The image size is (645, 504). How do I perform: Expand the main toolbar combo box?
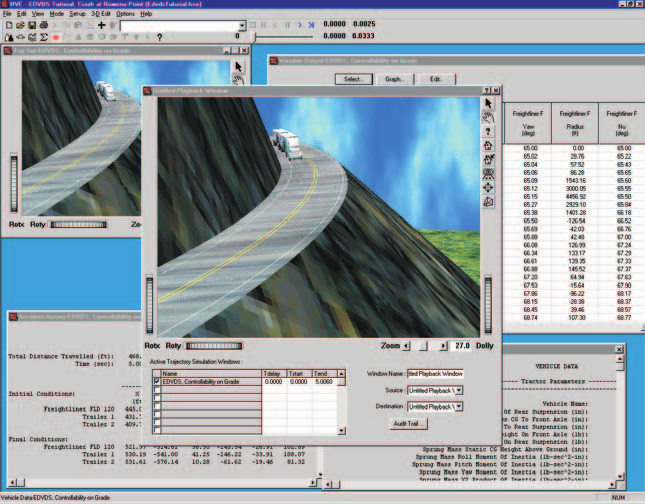click(x=242, y=26)
